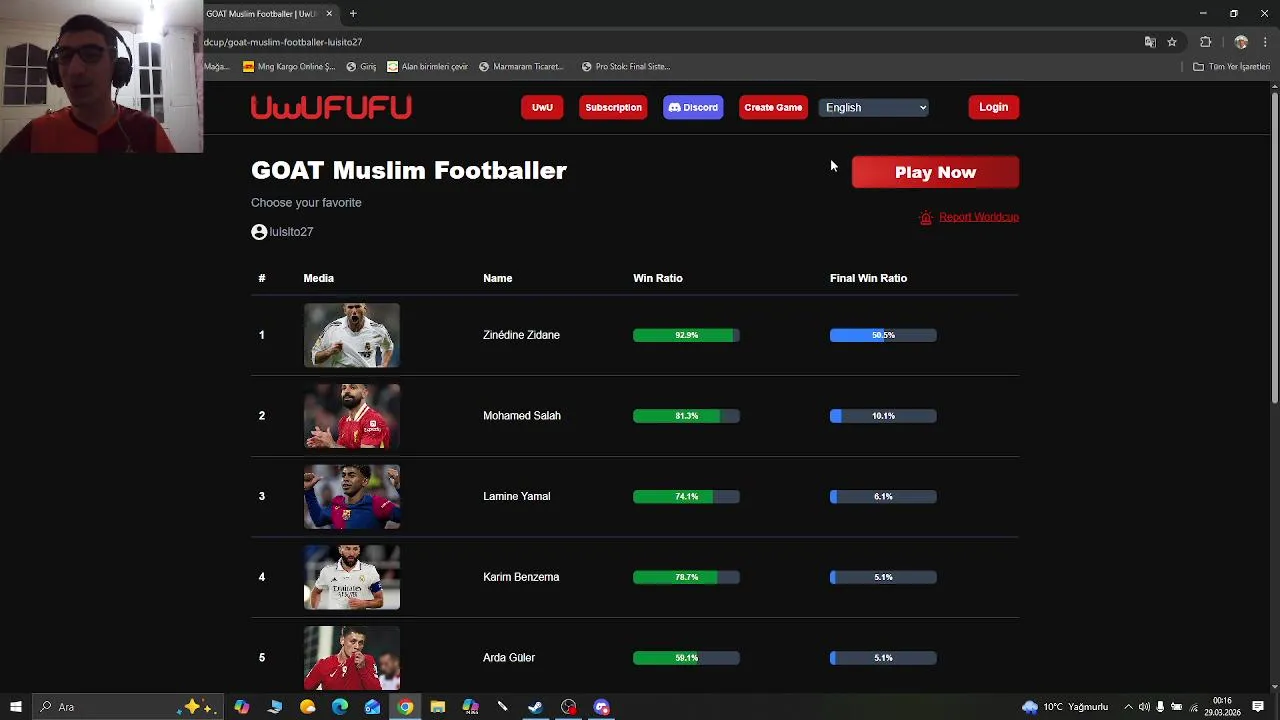Open the browser extensions puzzle icon
This screenshot has width=1280, height=720.
coord(1205,42)
